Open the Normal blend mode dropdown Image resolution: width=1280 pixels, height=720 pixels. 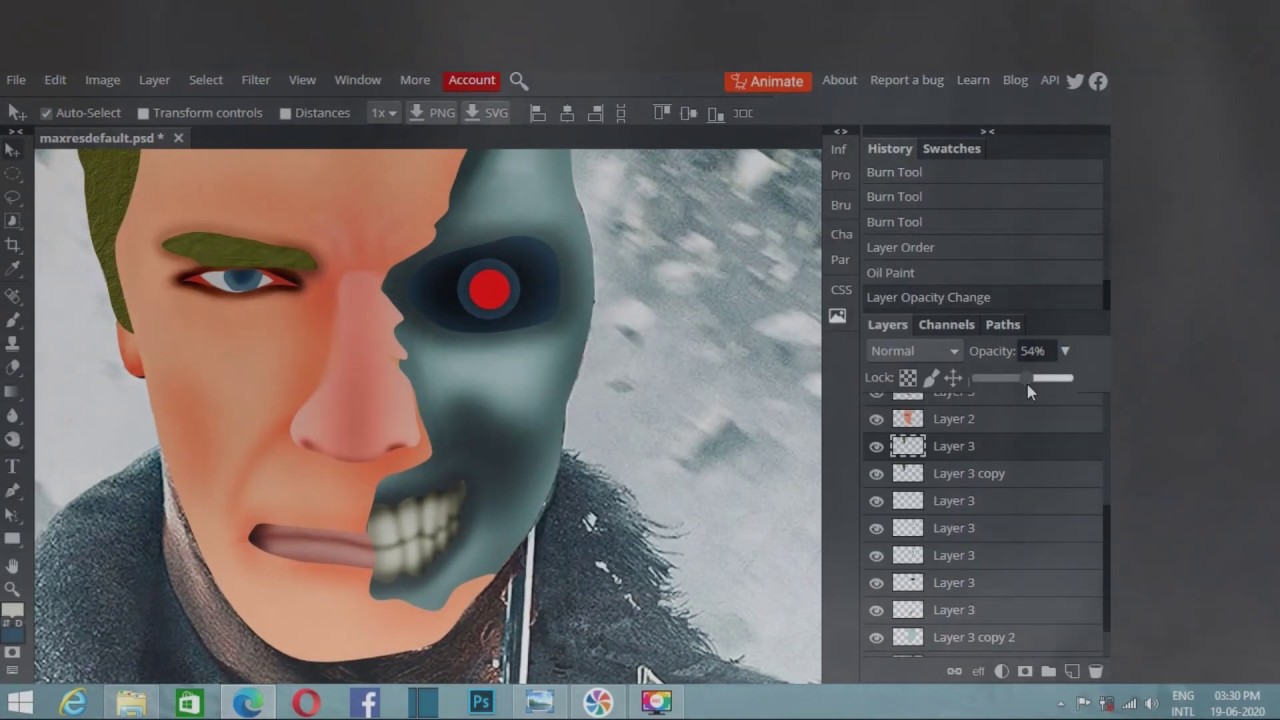click(914, 351)
